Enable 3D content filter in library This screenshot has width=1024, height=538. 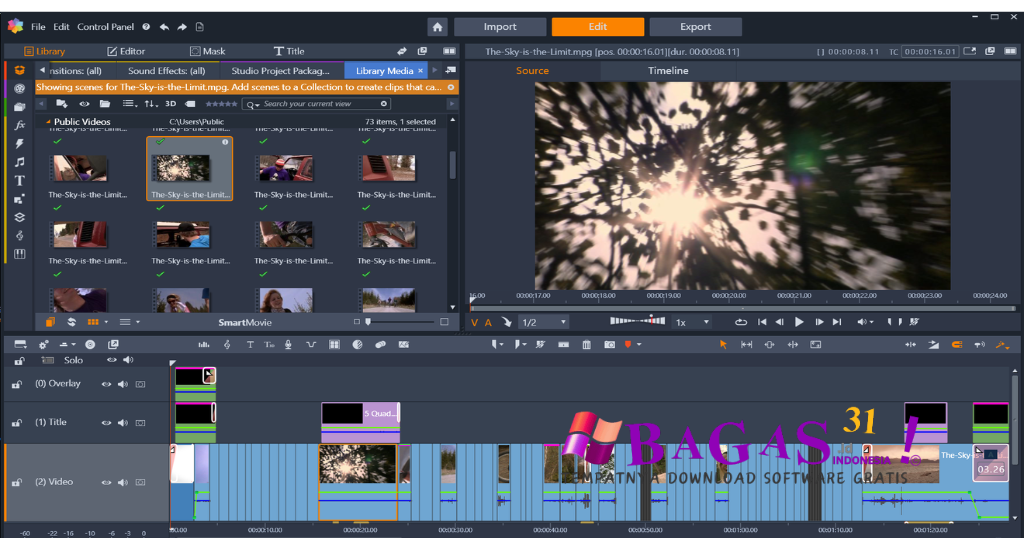170,104
